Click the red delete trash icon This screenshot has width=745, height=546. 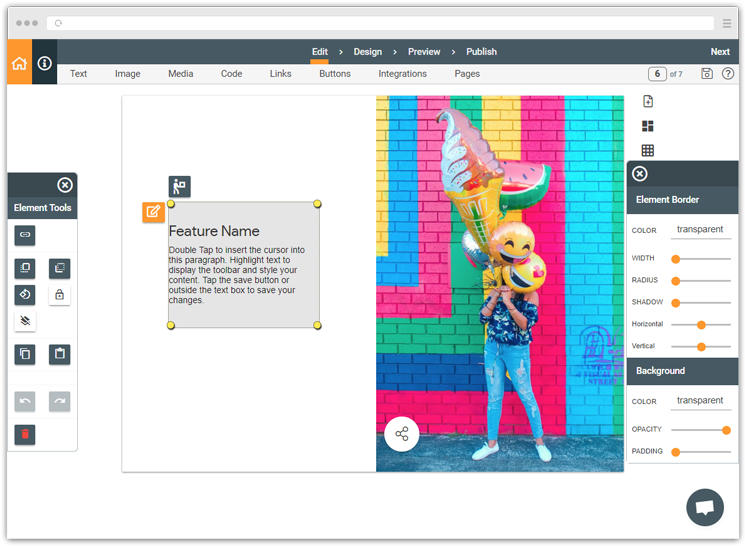point(25,435)
